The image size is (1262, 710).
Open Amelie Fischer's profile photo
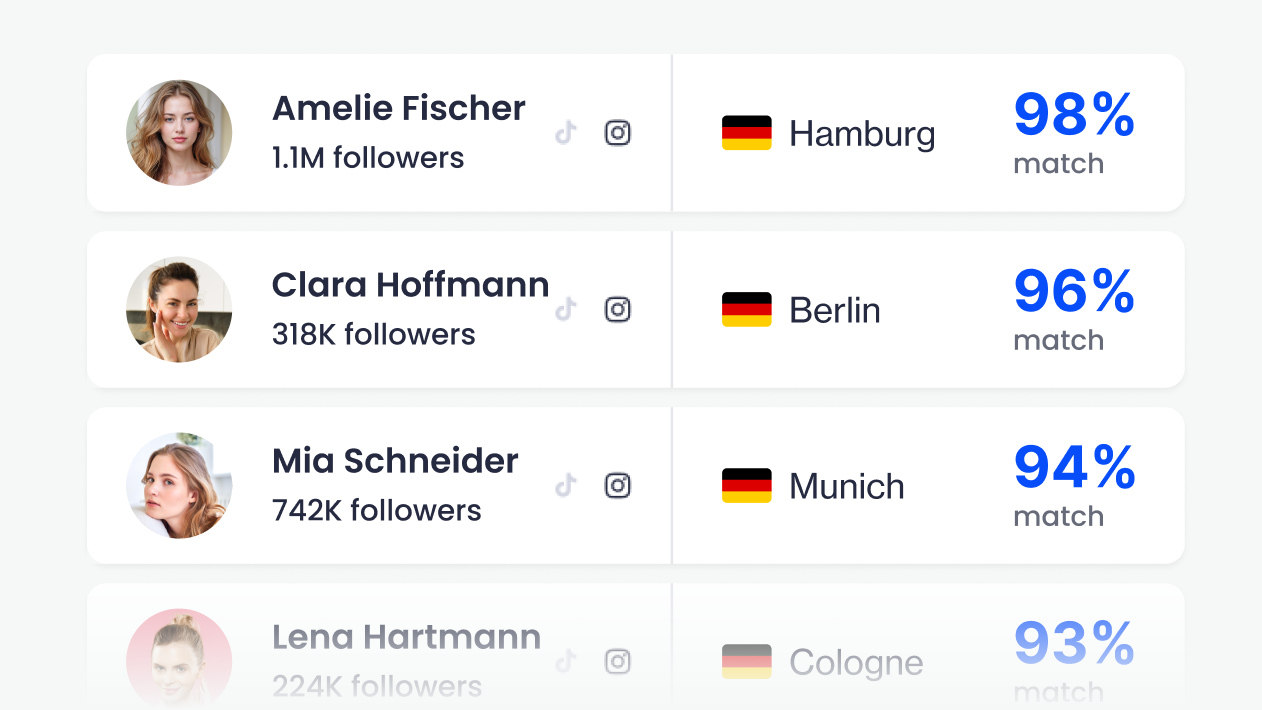click(179, 133)
